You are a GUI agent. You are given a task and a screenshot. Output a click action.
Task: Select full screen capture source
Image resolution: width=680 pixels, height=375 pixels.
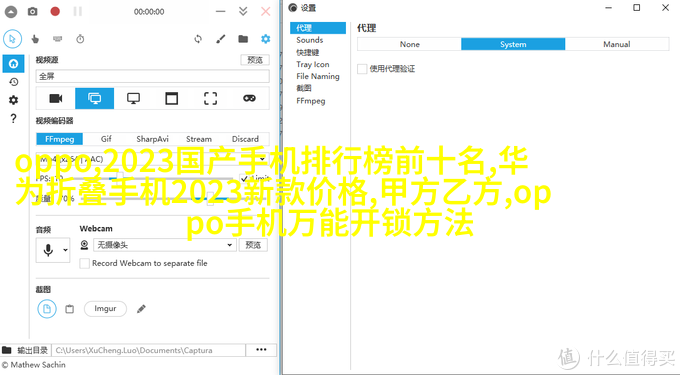coord(95,98)
